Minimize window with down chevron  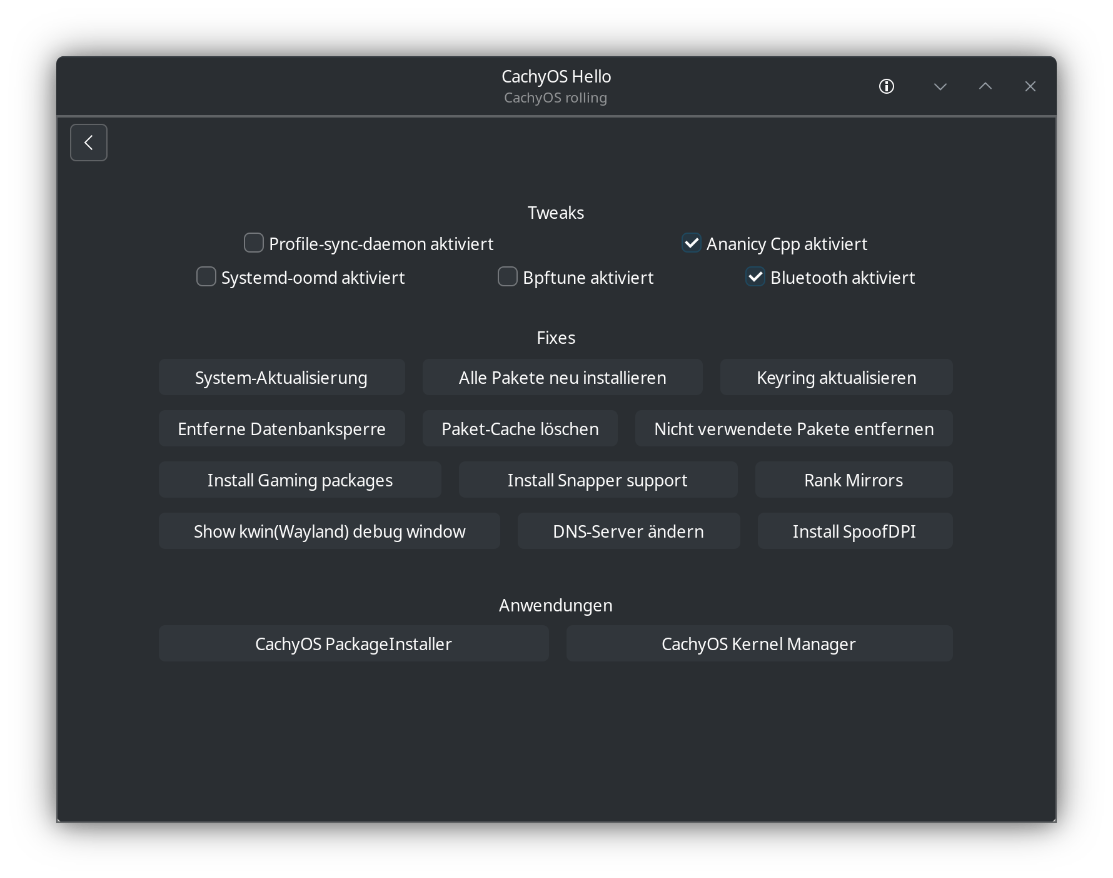(x=940, y=87)
